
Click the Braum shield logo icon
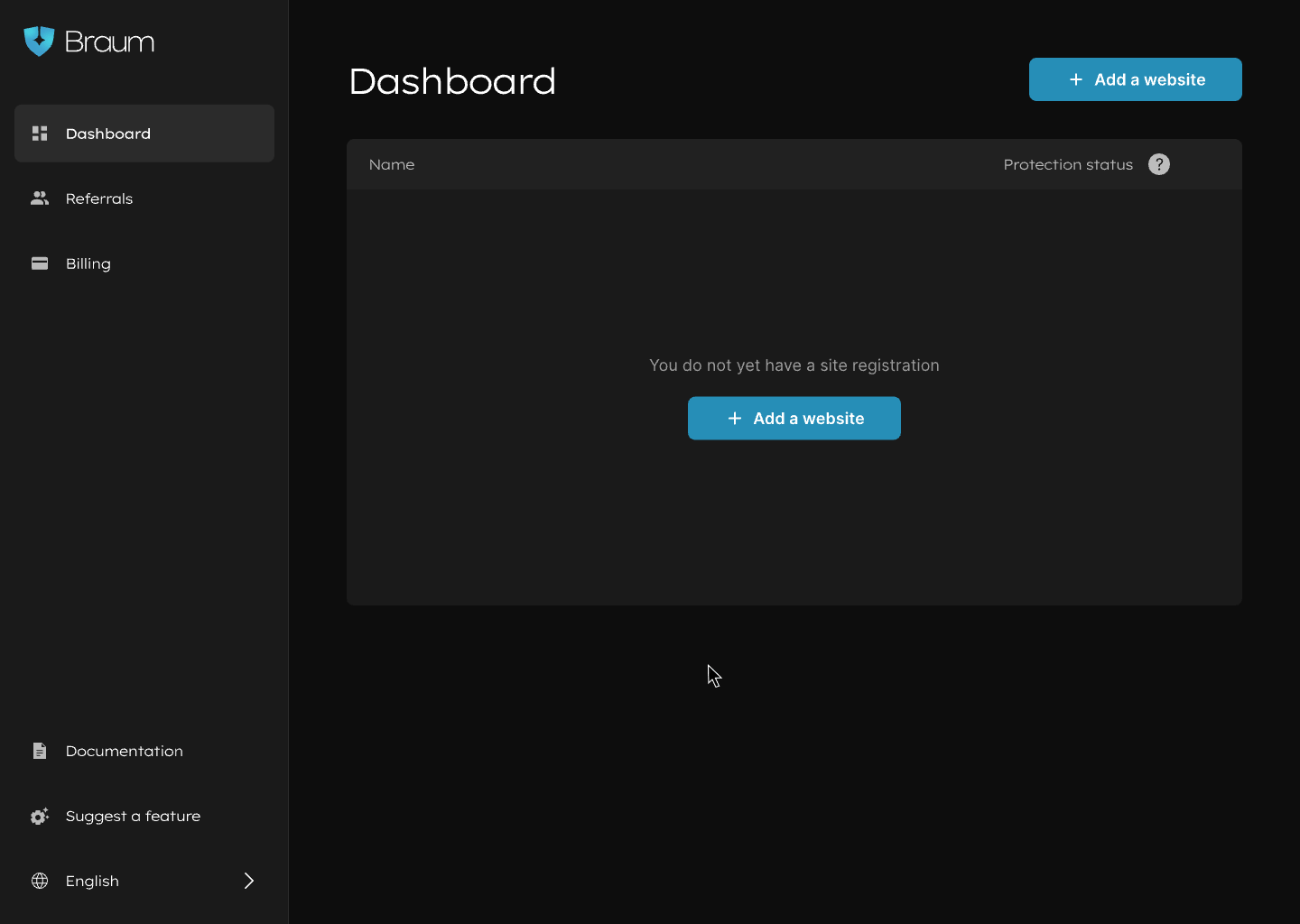coord(39,41)
